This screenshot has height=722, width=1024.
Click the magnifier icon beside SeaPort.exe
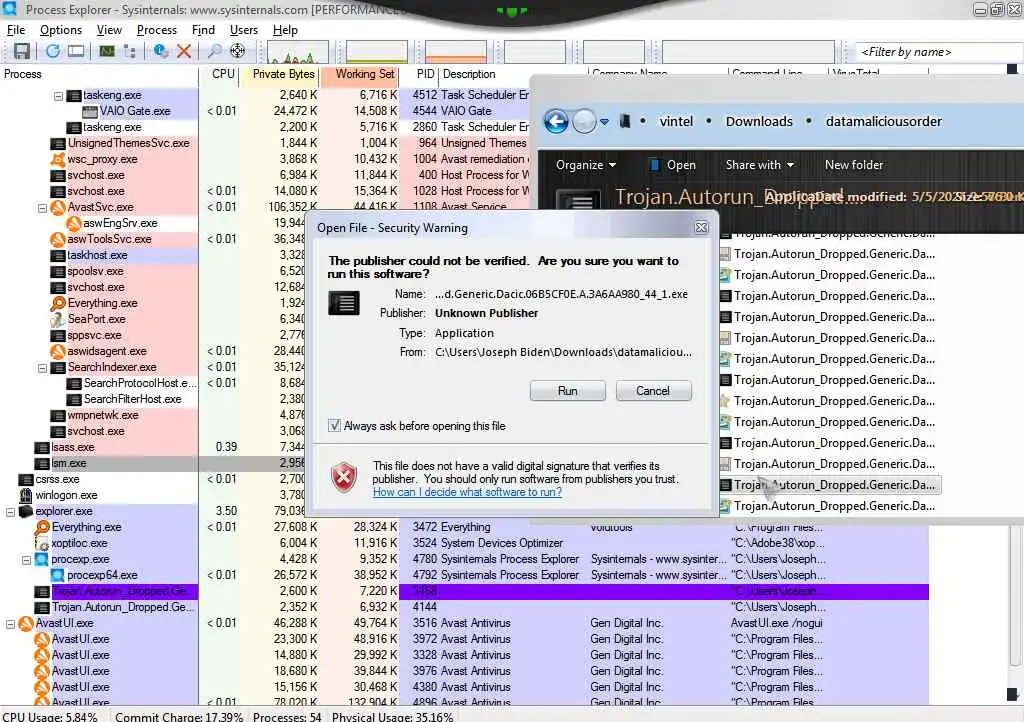coord(58,319)
